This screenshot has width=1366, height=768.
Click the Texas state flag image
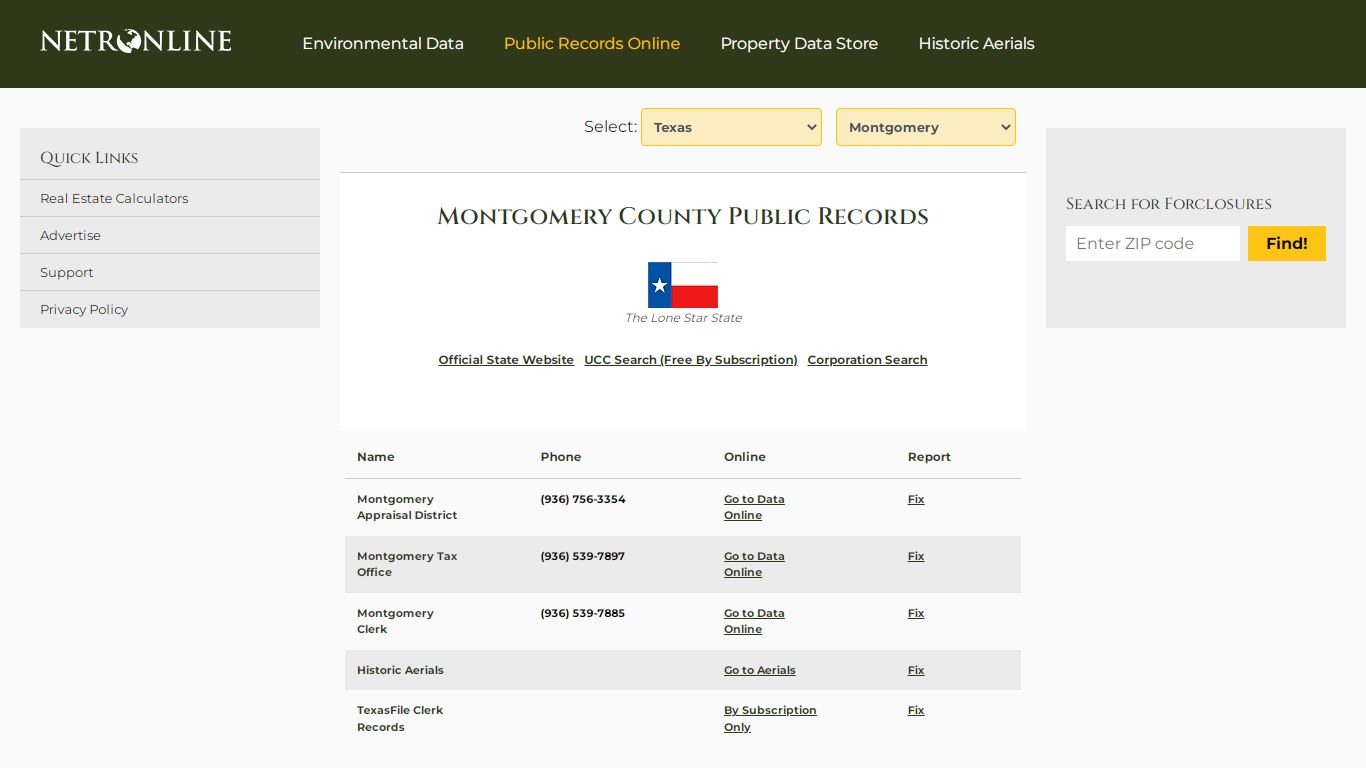pyautogui.click(x=683, y=285)
